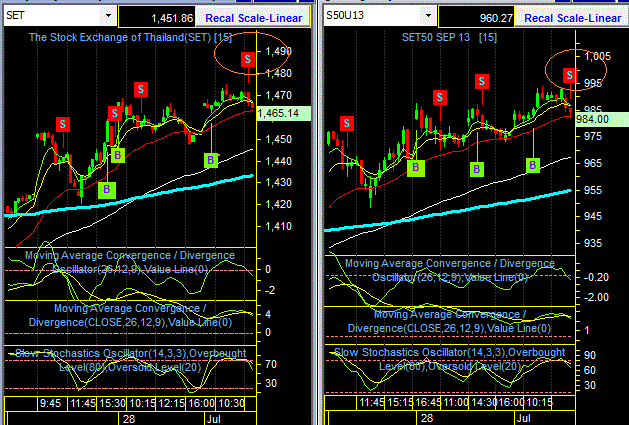Click the 9:45 time label in SET chart
629x425 pixels.
click(x=51, y=403)
